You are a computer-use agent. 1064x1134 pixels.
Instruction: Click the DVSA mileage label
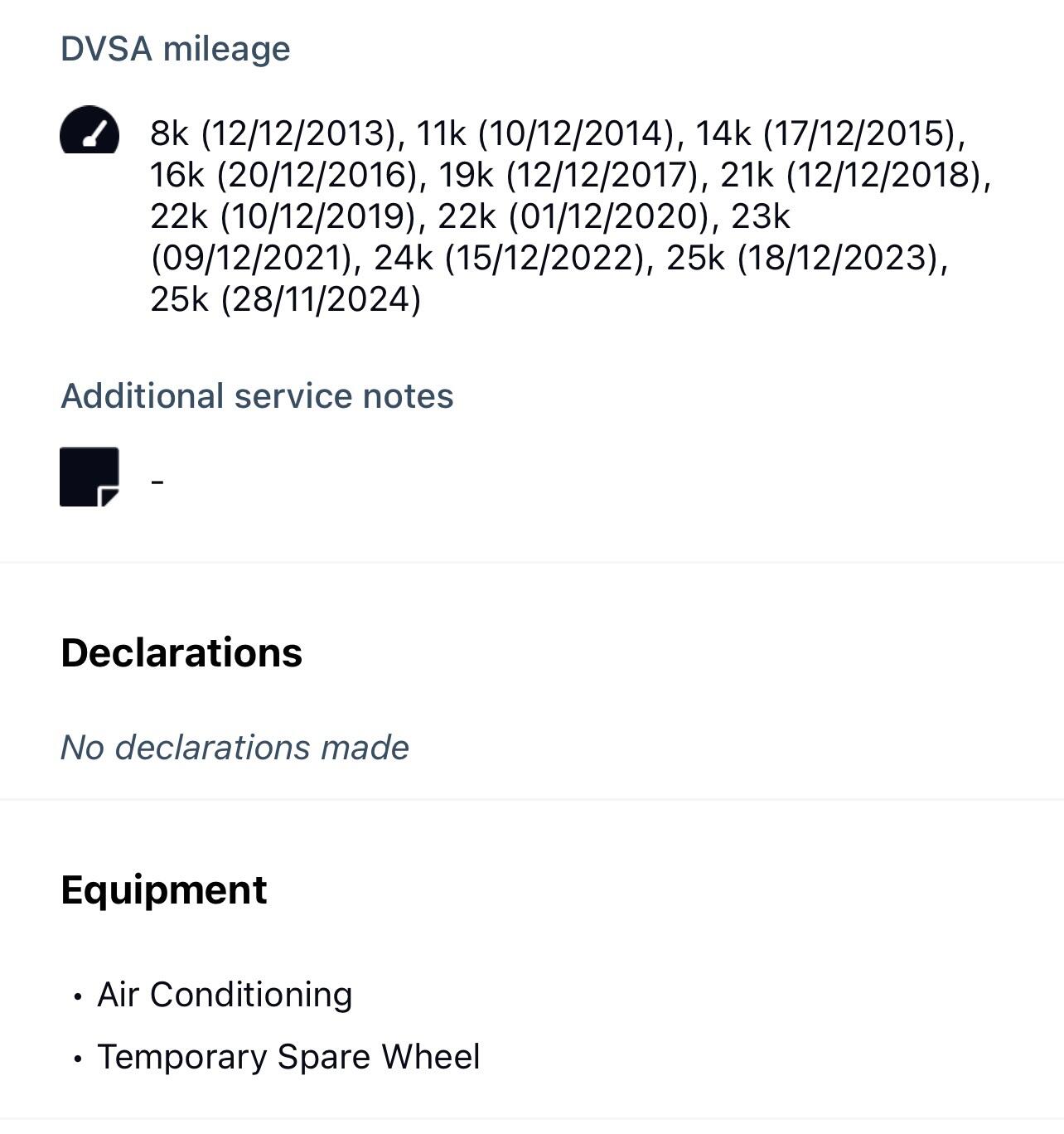[176, 49]
